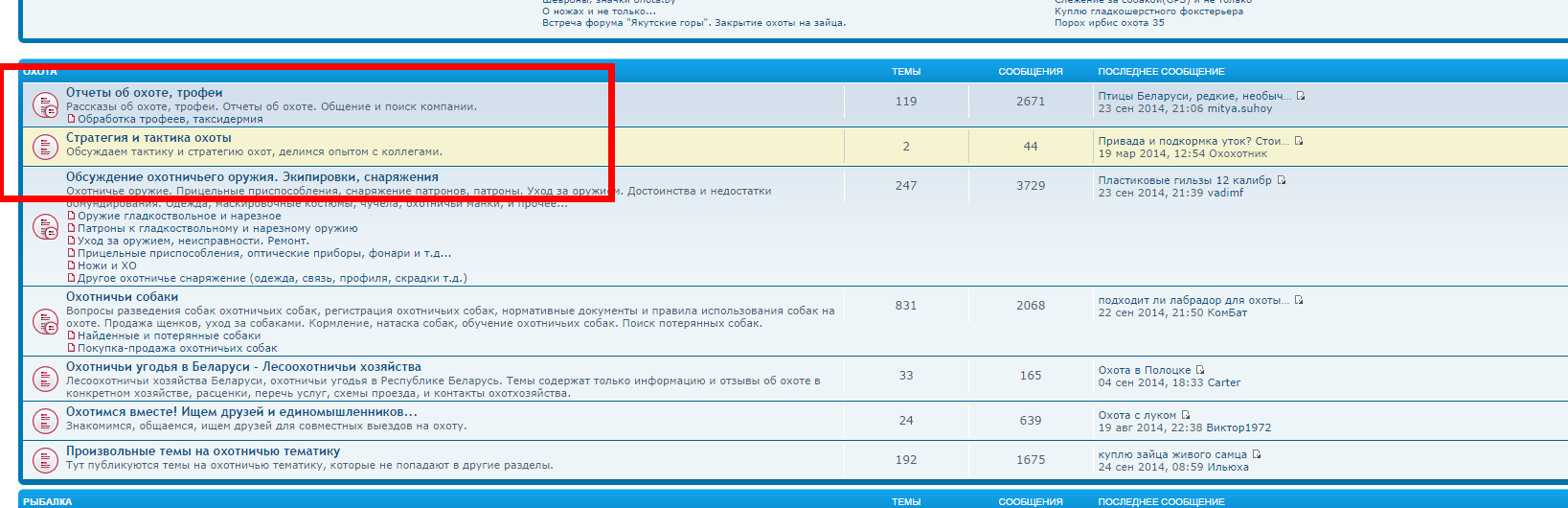Jump to latest post icon for Птицы Беларуси
The image size is (1568, 508).
tap(1301, 96)
